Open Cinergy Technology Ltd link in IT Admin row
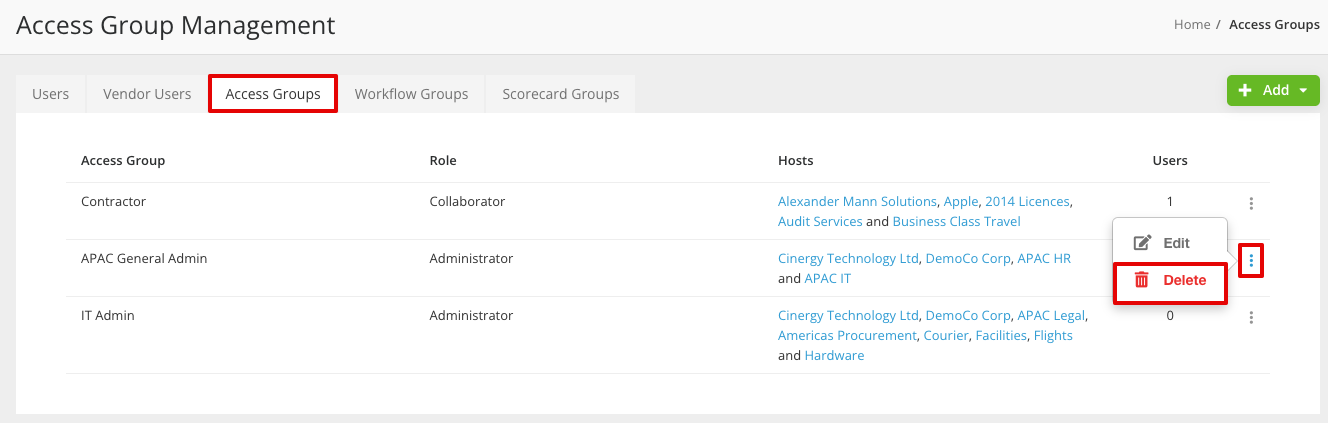The image size is (1328, 423). (x=848, y=315)
